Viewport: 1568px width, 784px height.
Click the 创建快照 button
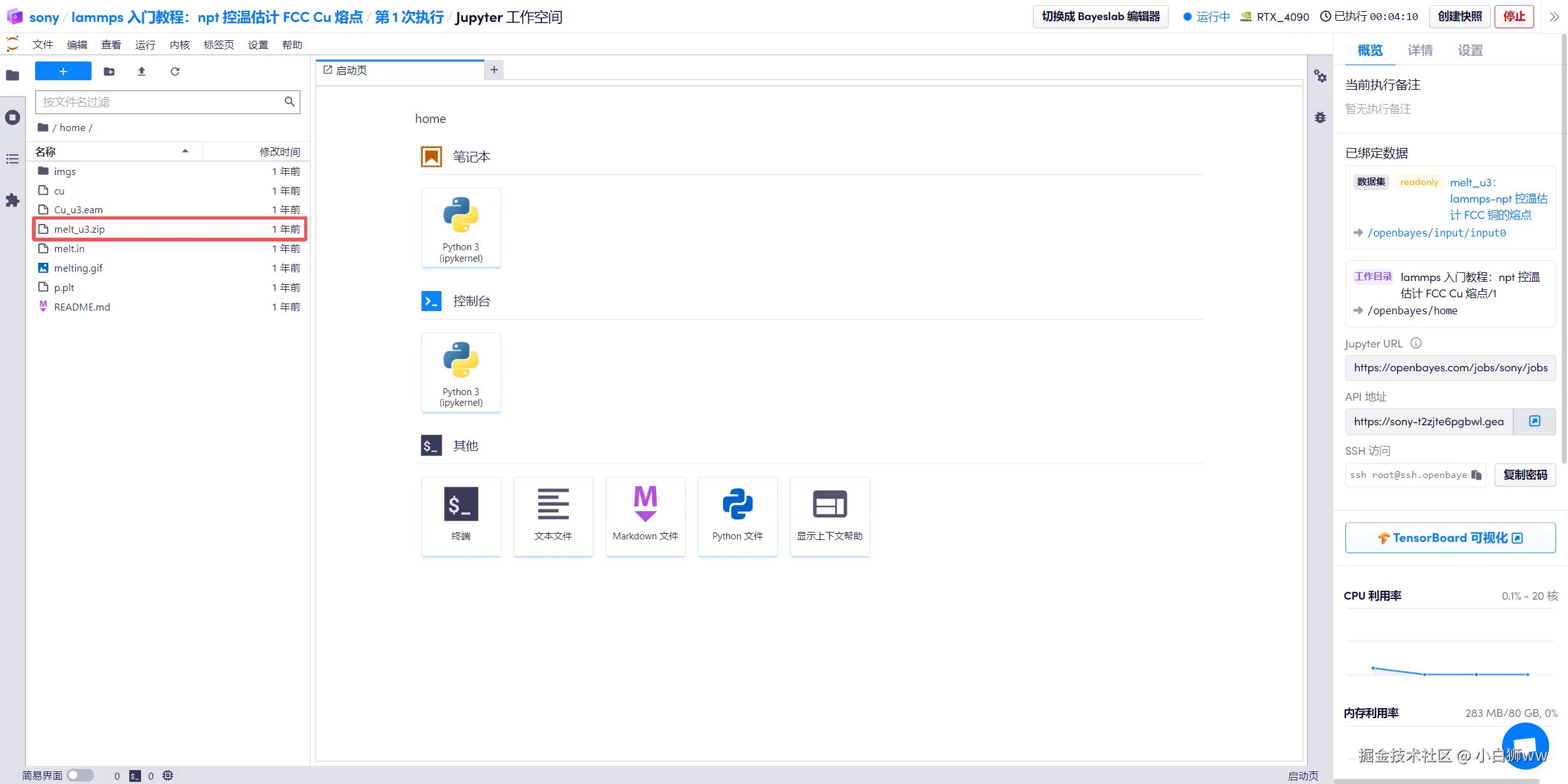(x=1459, y=17)
